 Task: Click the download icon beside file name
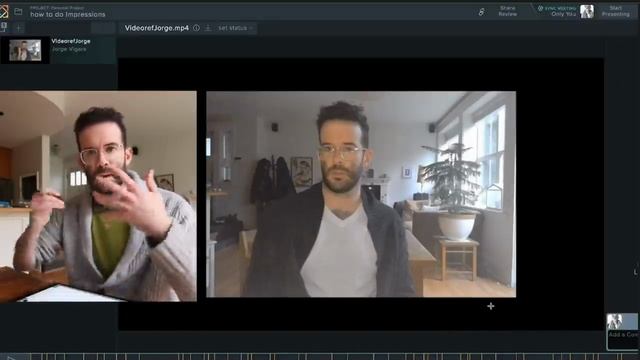pyautogui.click(x=208, y=28)
